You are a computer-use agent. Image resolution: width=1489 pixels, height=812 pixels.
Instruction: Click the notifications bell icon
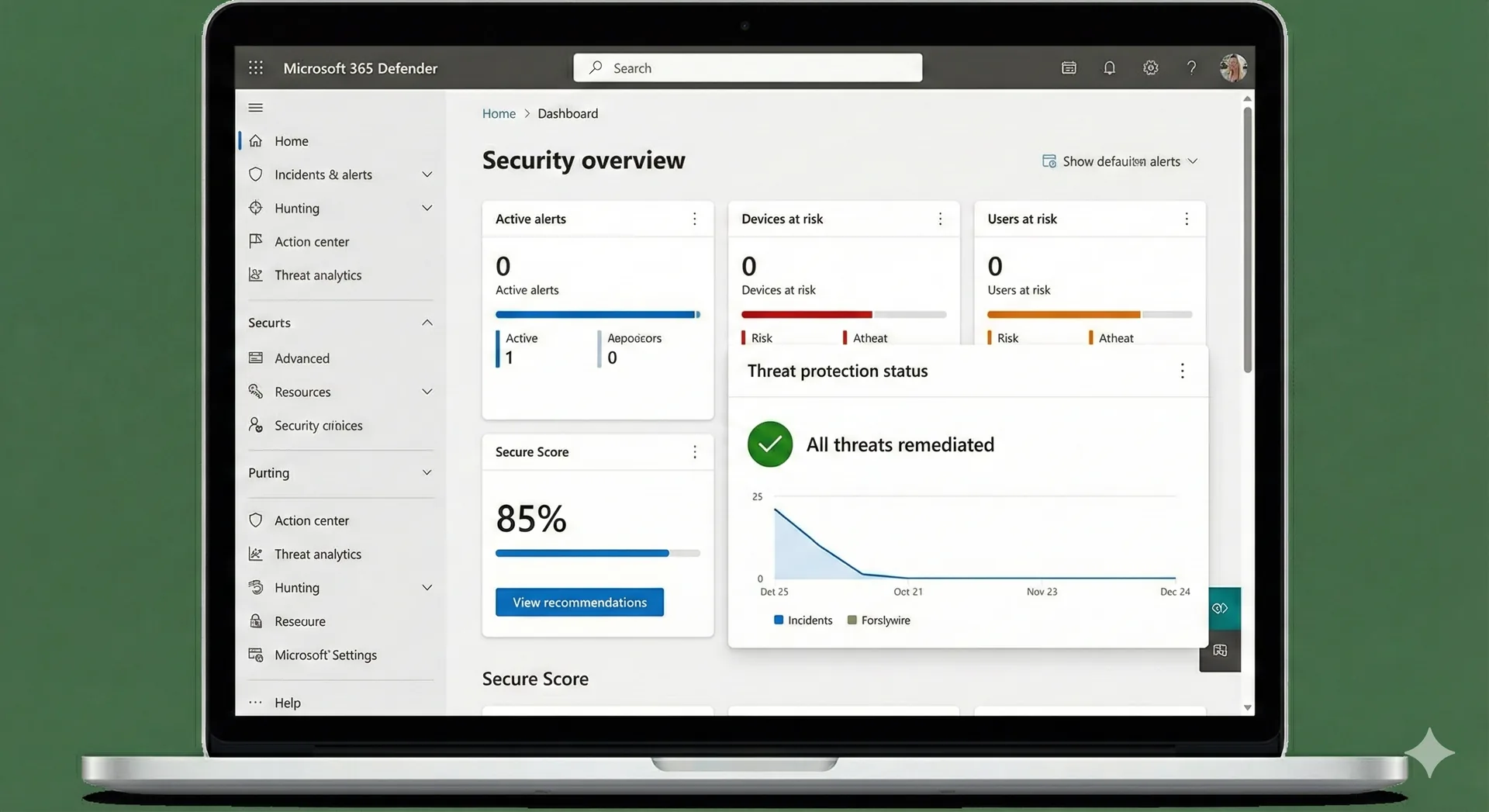point(1109,68)
